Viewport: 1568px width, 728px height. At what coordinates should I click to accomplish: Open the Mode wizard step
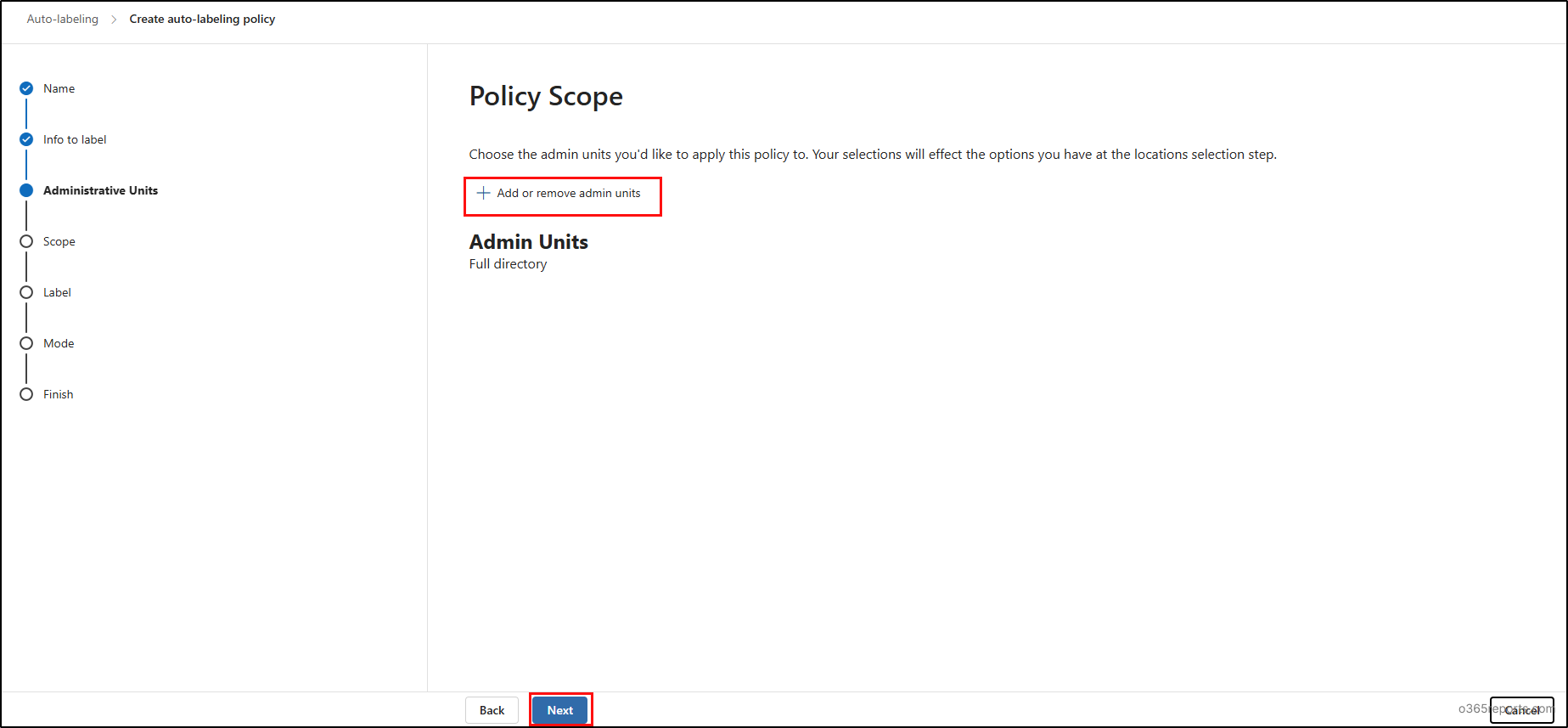[x=59, y=343]
